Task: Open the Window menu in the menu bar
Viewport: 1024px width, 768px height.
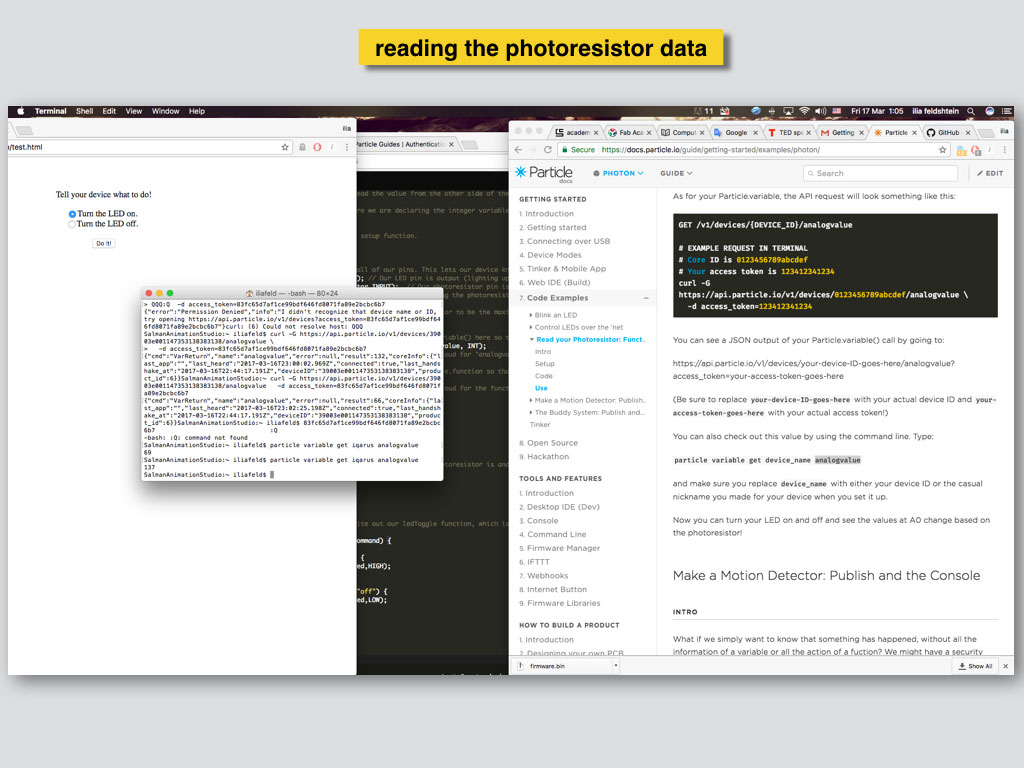Action: [165, 111]
